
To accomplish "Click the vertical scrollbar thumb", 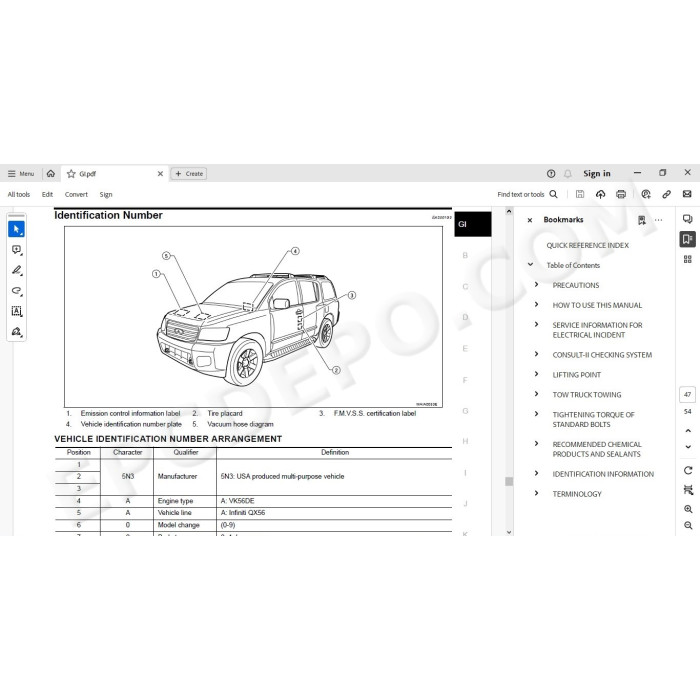I will pos(509,481).
